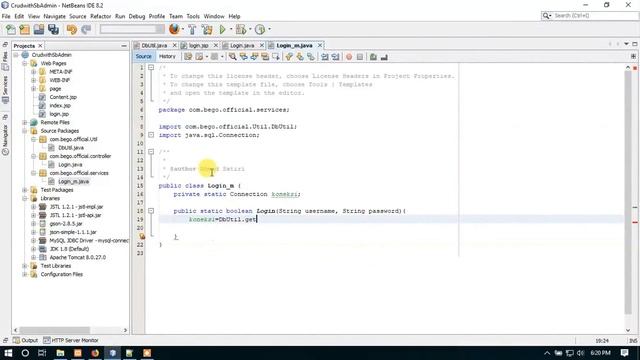Screen dimensions: 640x360
Task: Open the Navigator side panel tab
Action: coord(5,139)
